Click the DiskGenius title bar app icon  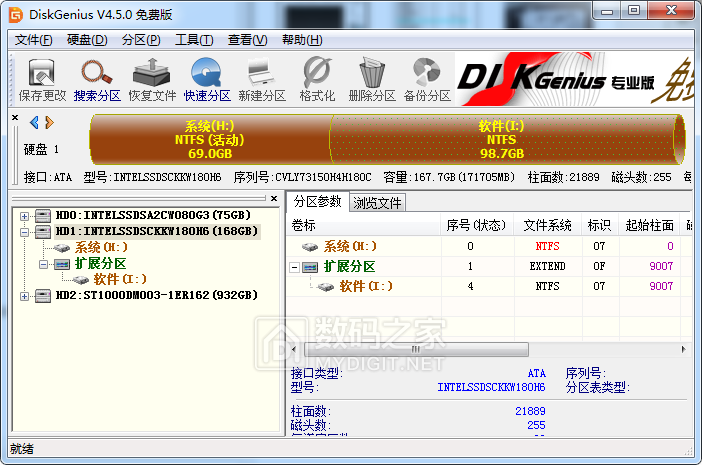(x=16, y=15)
